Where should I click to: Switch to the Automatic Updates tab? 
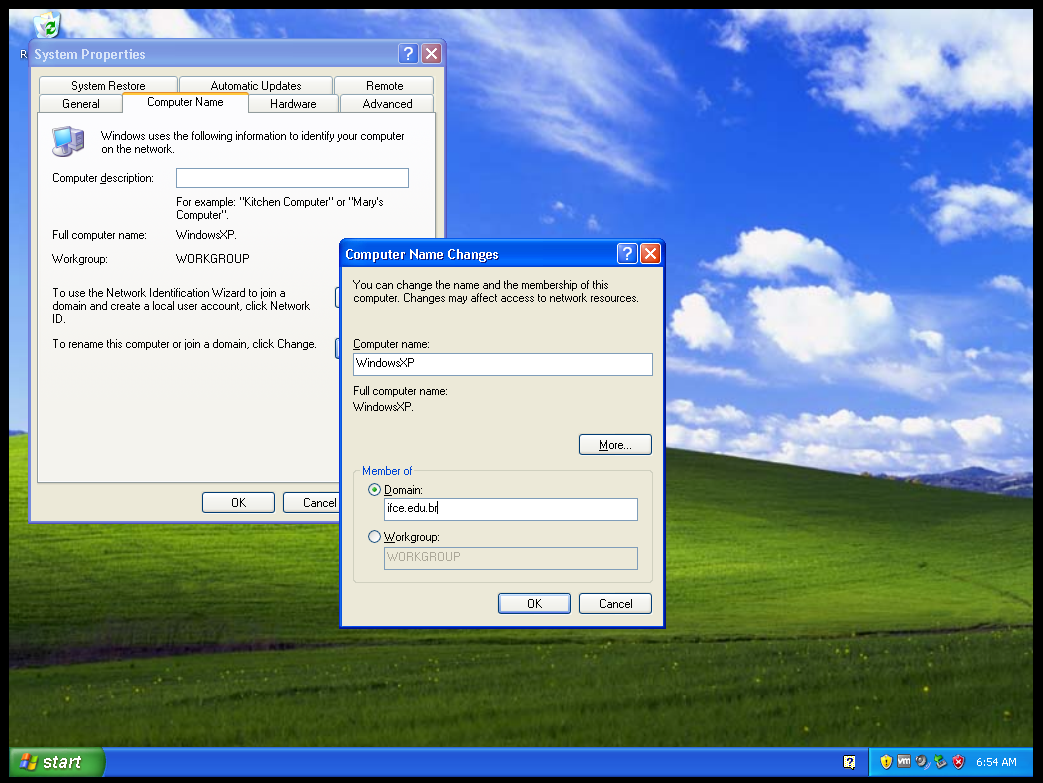pyautogui.click(x=256, y=85)
